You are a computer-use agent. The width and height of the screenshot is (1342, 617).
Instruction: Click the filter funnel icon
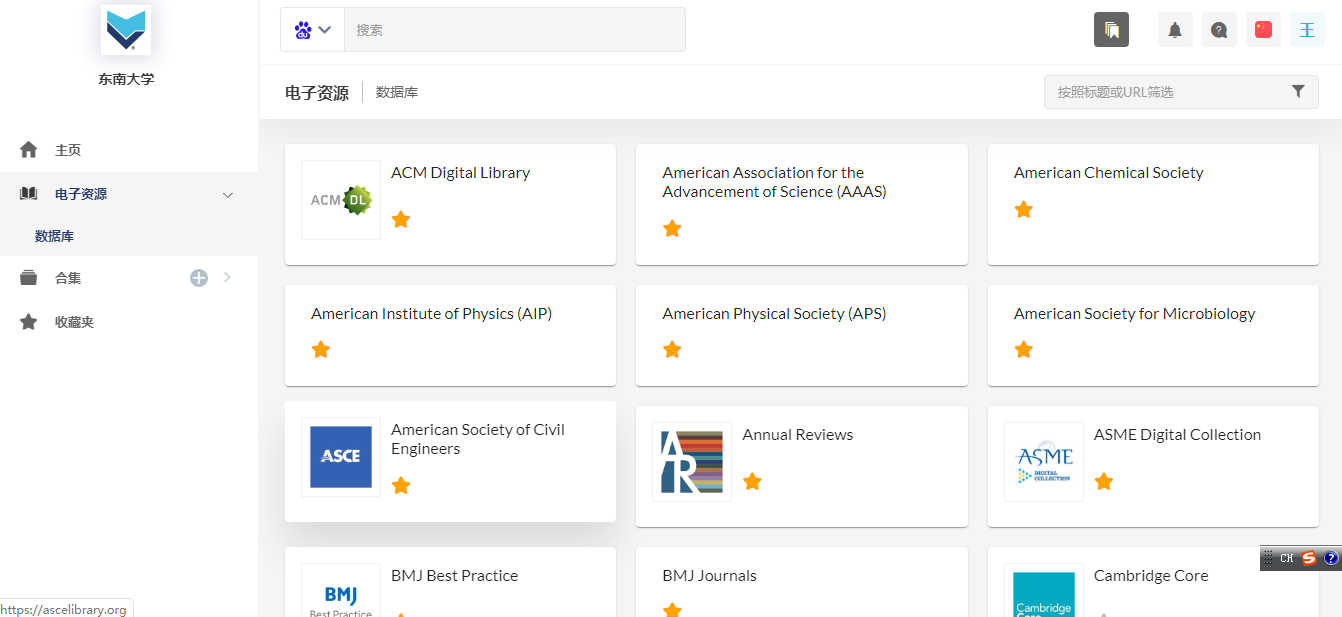pos(1298,91)
